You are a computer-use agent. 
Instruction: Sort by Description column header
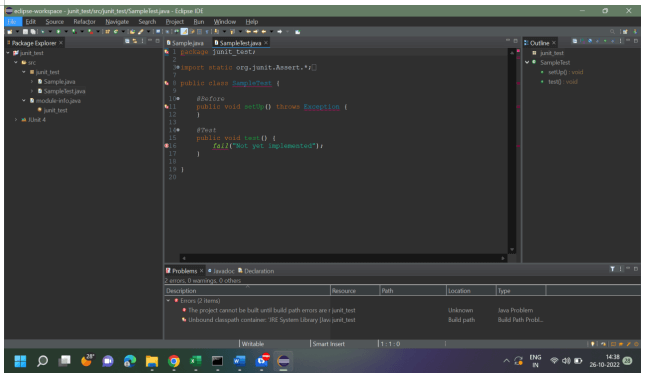pyautogui.click(x=247, y=290)
